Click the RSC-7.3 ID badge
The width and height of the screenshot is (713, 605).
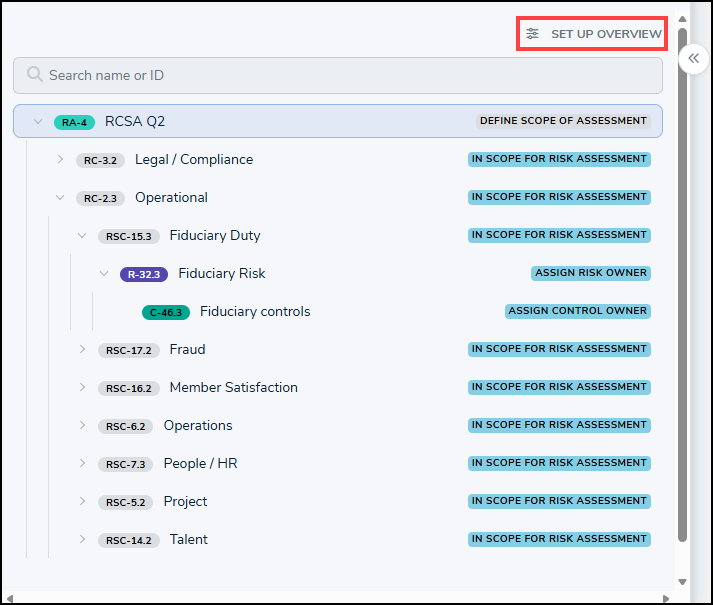pyautogui.click(x=126, y=464)
